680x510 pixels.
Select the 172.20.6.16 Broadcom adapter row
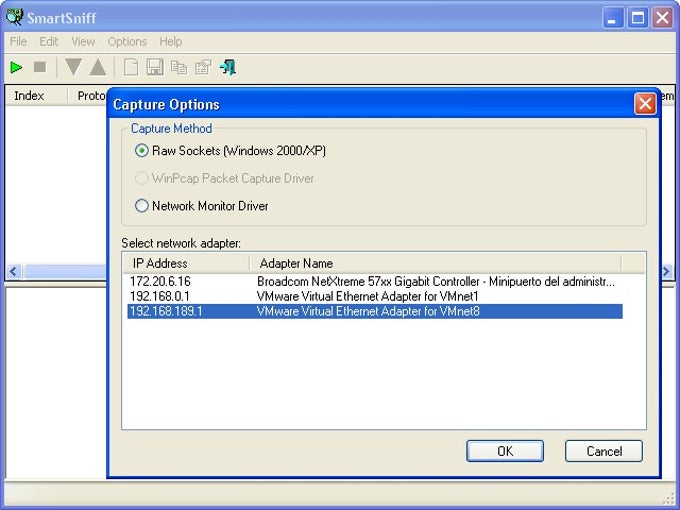click(x=375, y=281)
